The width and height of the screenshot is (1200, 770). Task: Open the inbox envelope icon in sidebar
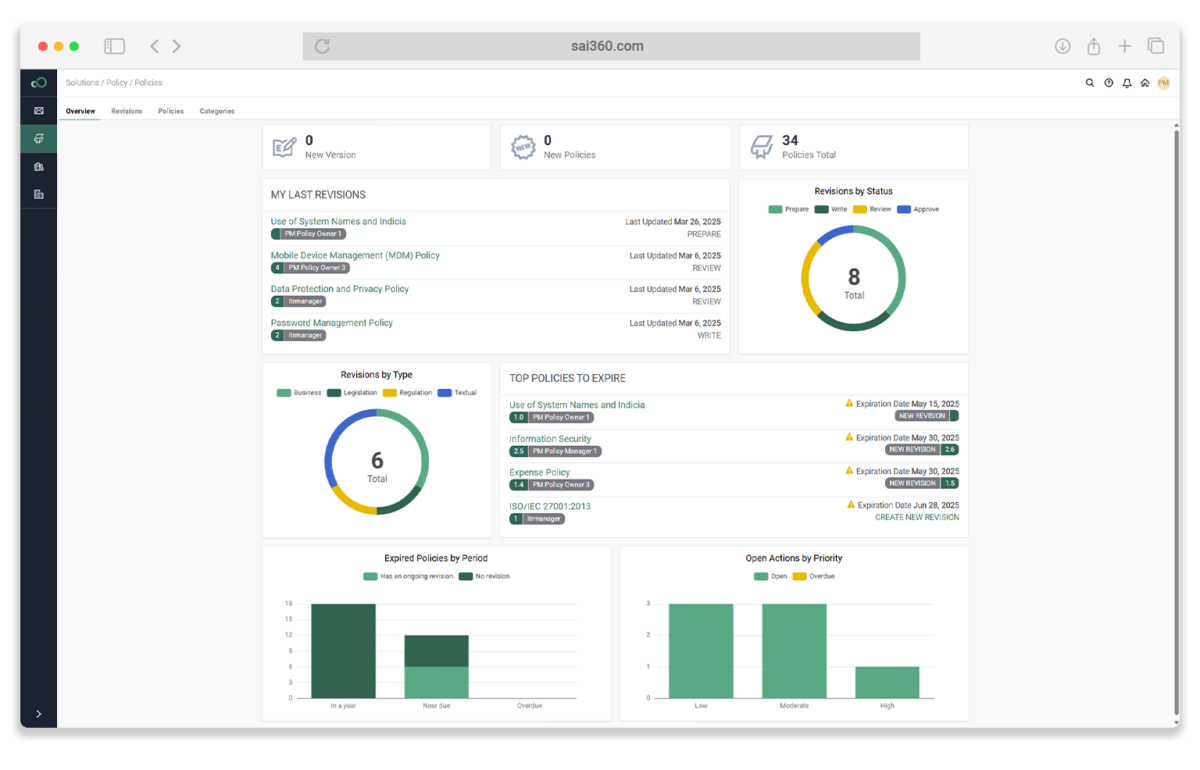pyautogui.click(x=38, y=111)
